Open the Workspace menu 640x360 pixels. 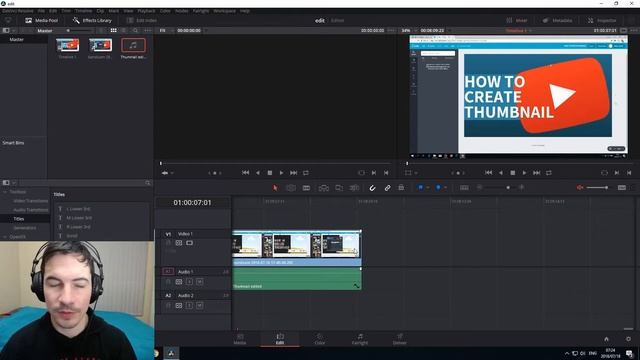224,11
